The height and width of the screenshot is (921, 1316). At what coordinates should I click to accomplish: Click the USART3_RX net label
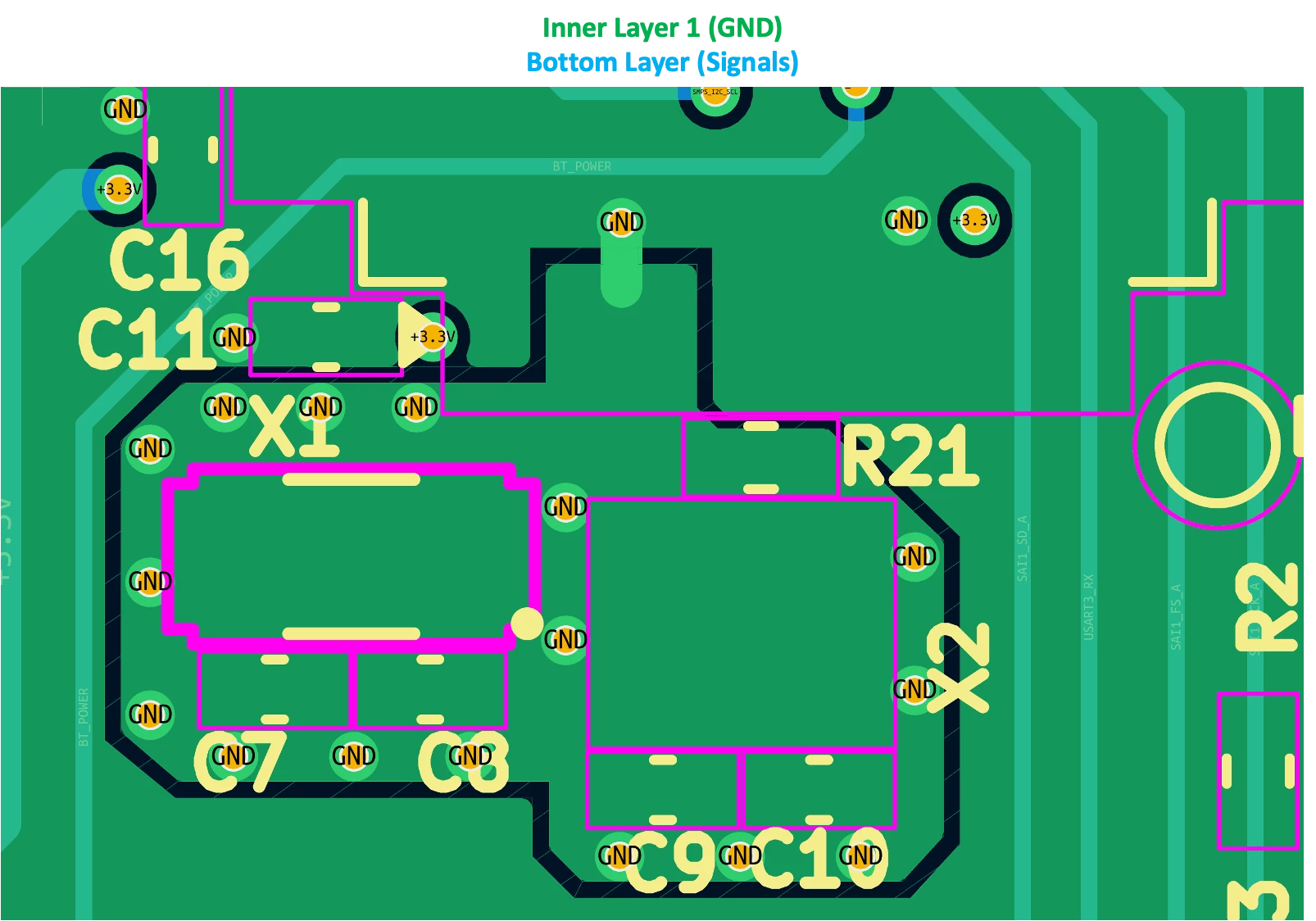(x=1088, y=607)
